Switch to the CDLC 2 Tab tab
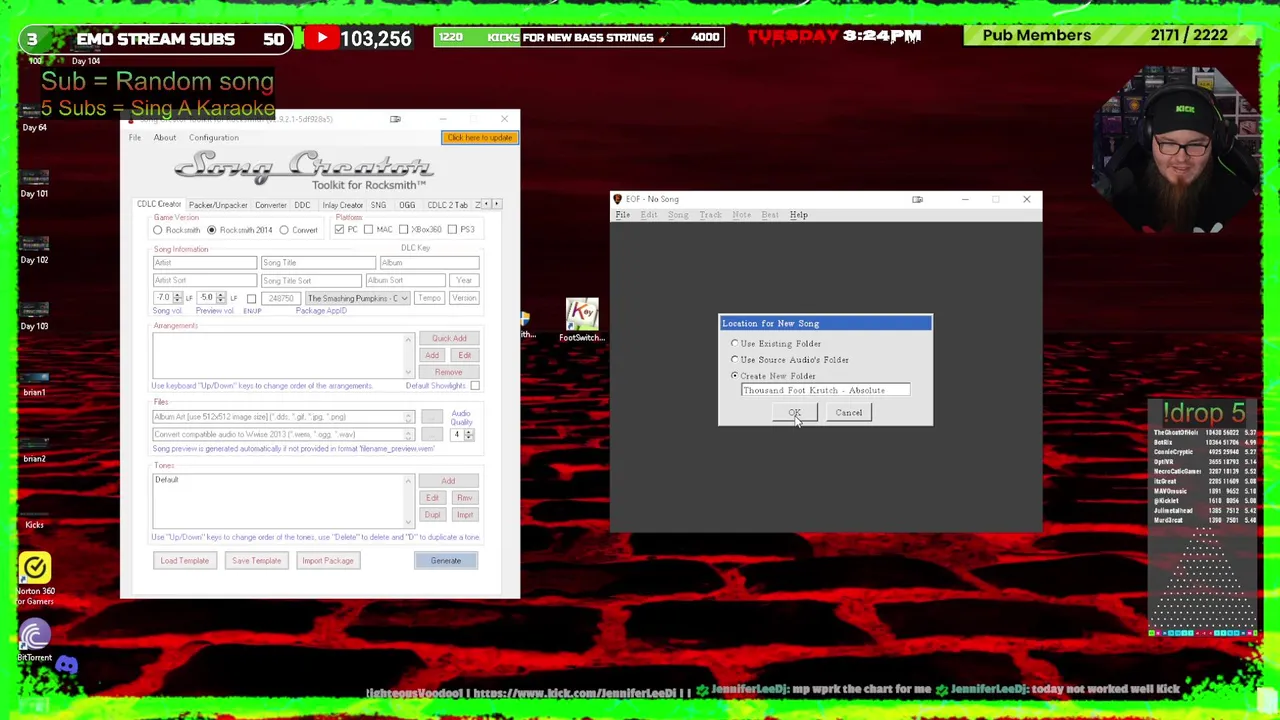 (447, 205)
